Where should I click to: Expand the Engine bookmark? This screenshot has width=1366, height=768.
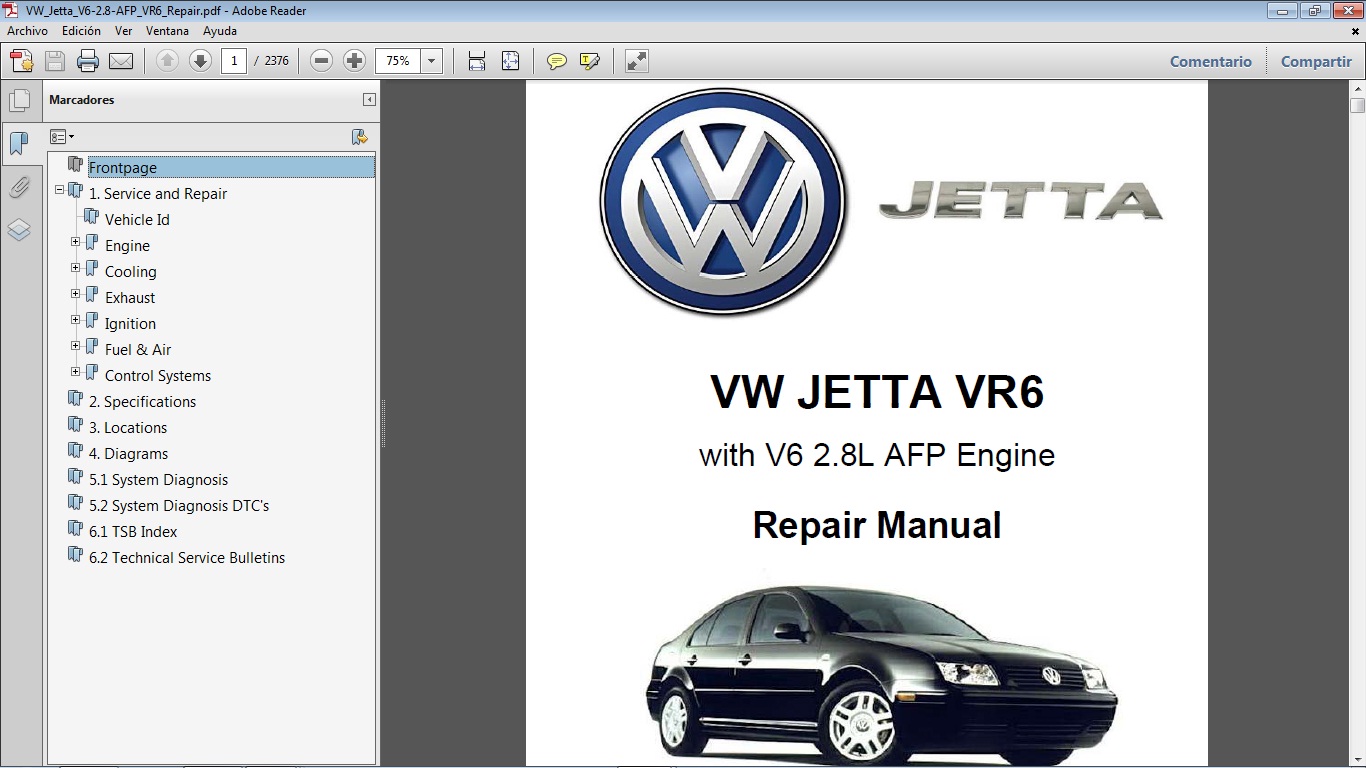75,241
